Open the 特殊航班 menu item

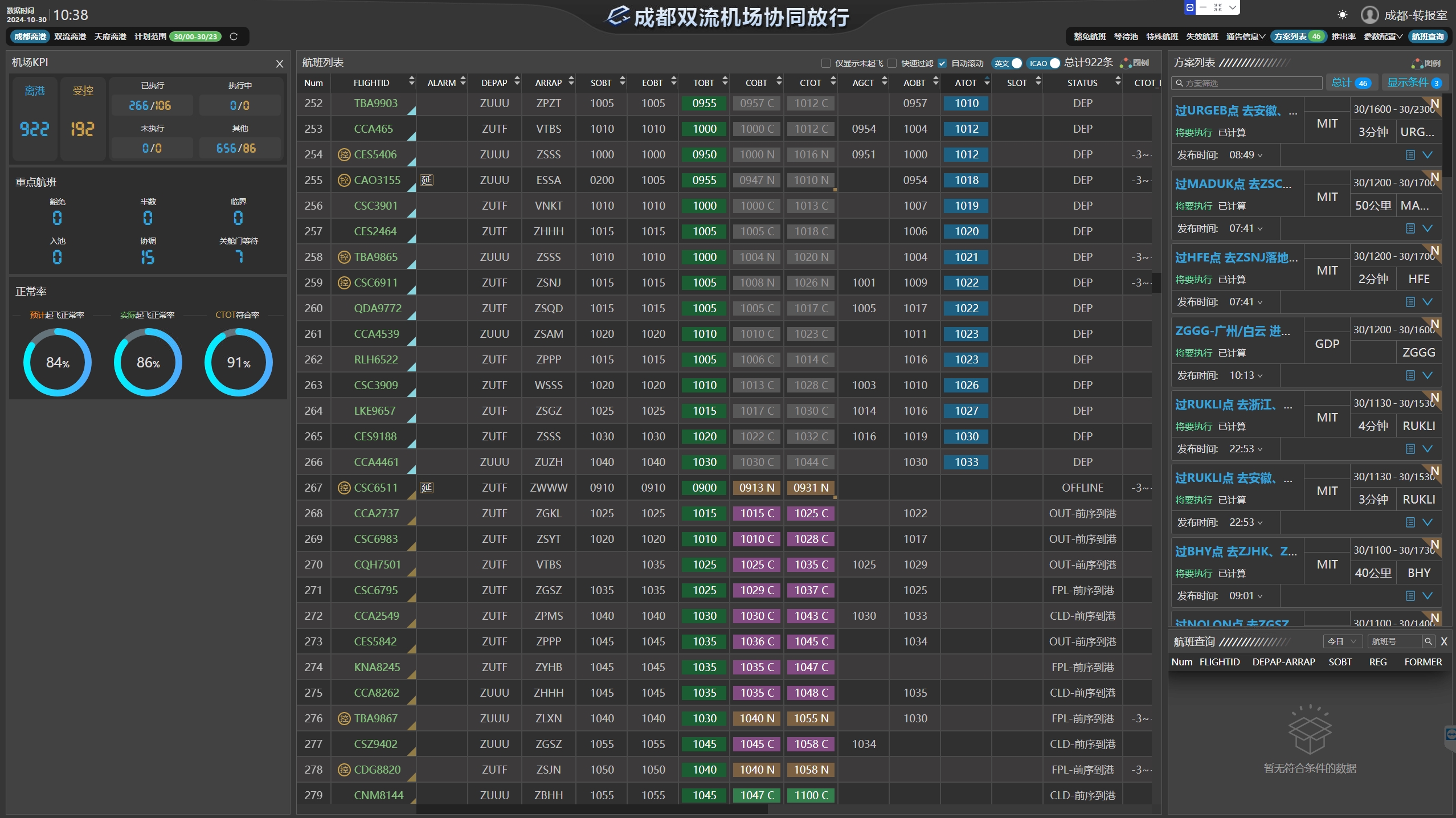click(1162, 36)
